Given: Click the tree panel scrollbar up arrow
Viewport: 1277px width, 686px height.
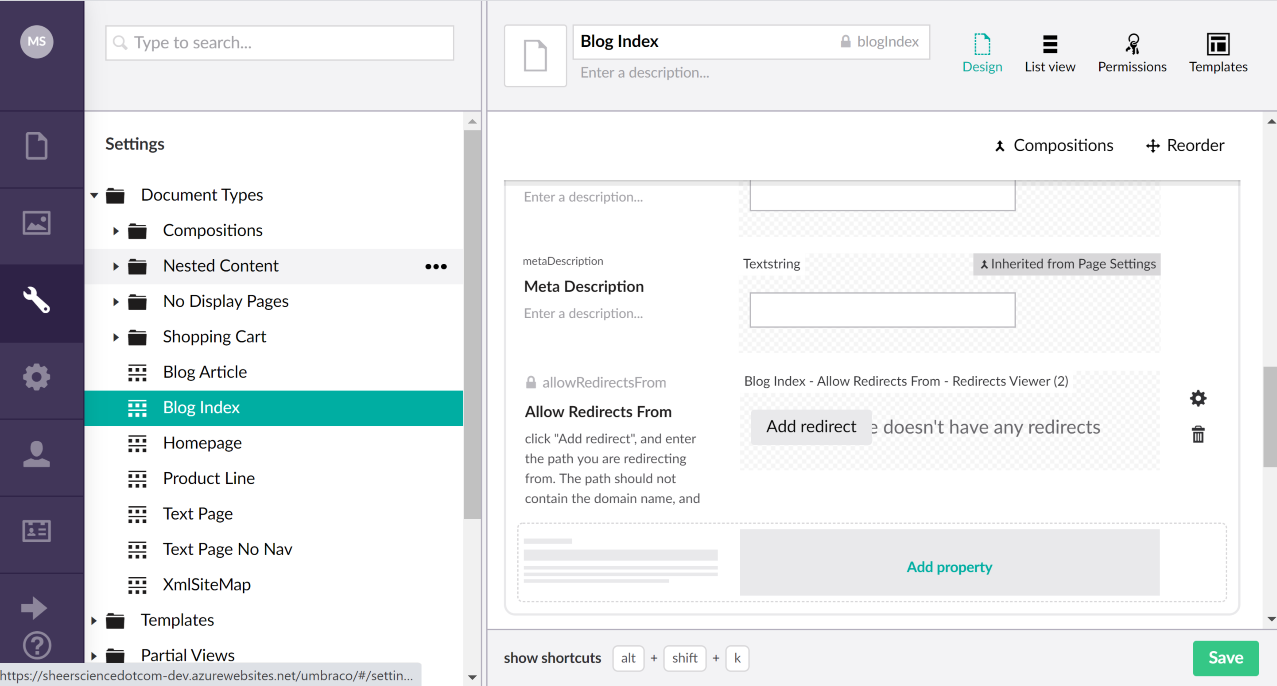Looking at the screenshot, I should tap(473, 121).
